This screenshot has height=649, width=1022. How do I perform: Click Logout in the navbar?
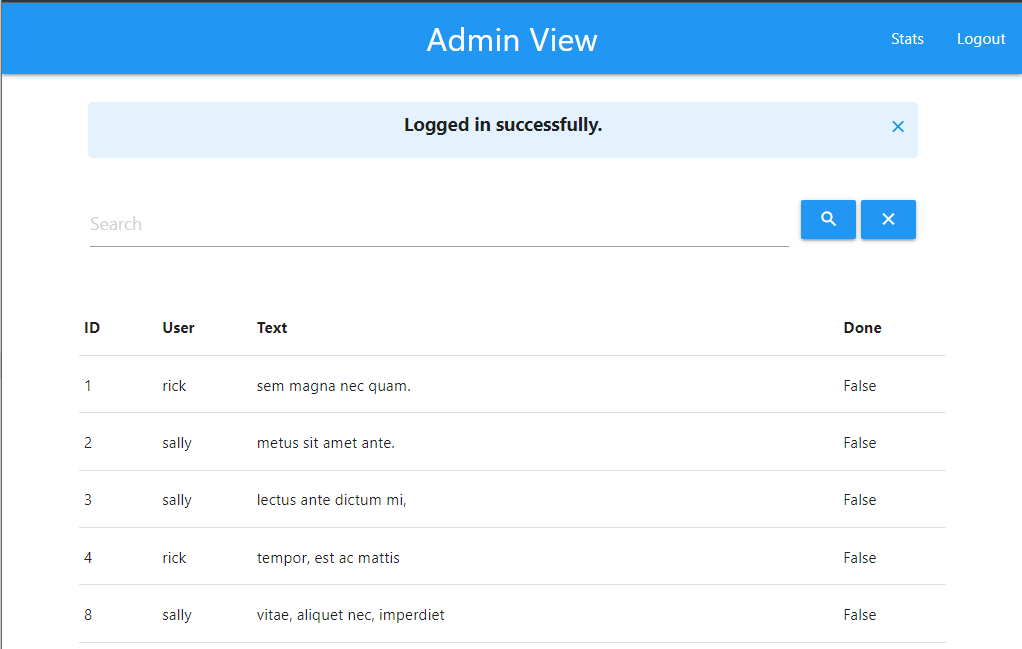(980, 39)
